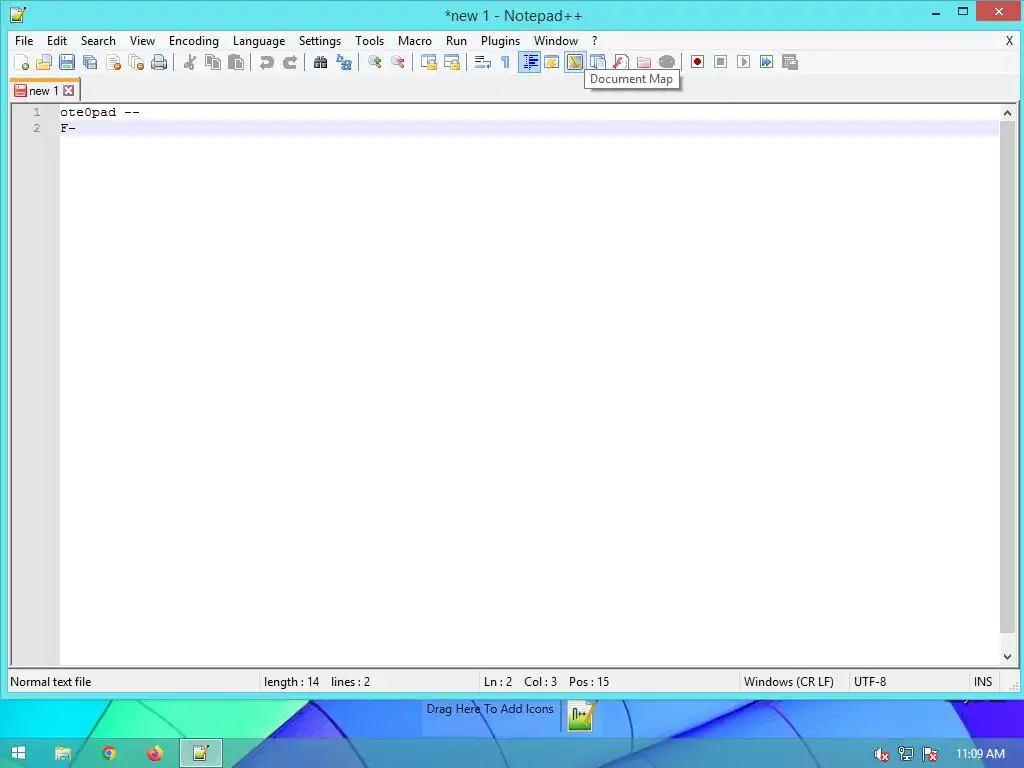The height and width of the screenshot is (768, 1024).
Task: Click line number 2 in the margin
Action: pos(37,128)
